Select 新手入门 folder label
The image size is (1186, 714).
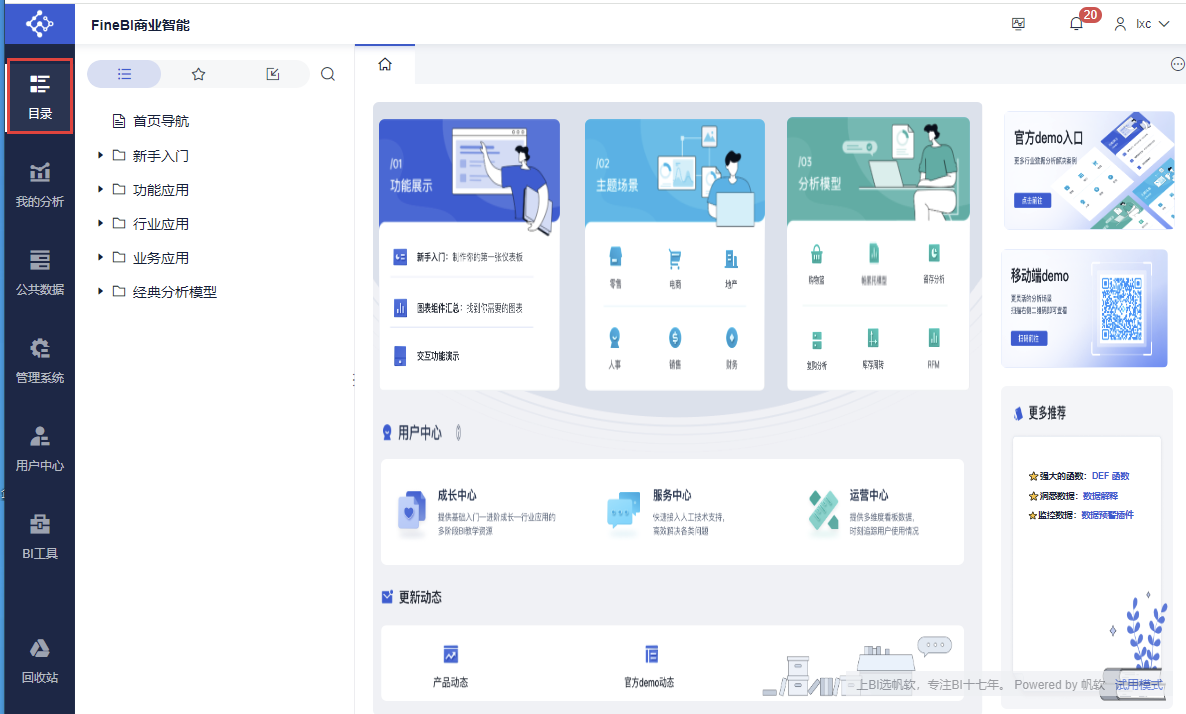coord(161,156)
